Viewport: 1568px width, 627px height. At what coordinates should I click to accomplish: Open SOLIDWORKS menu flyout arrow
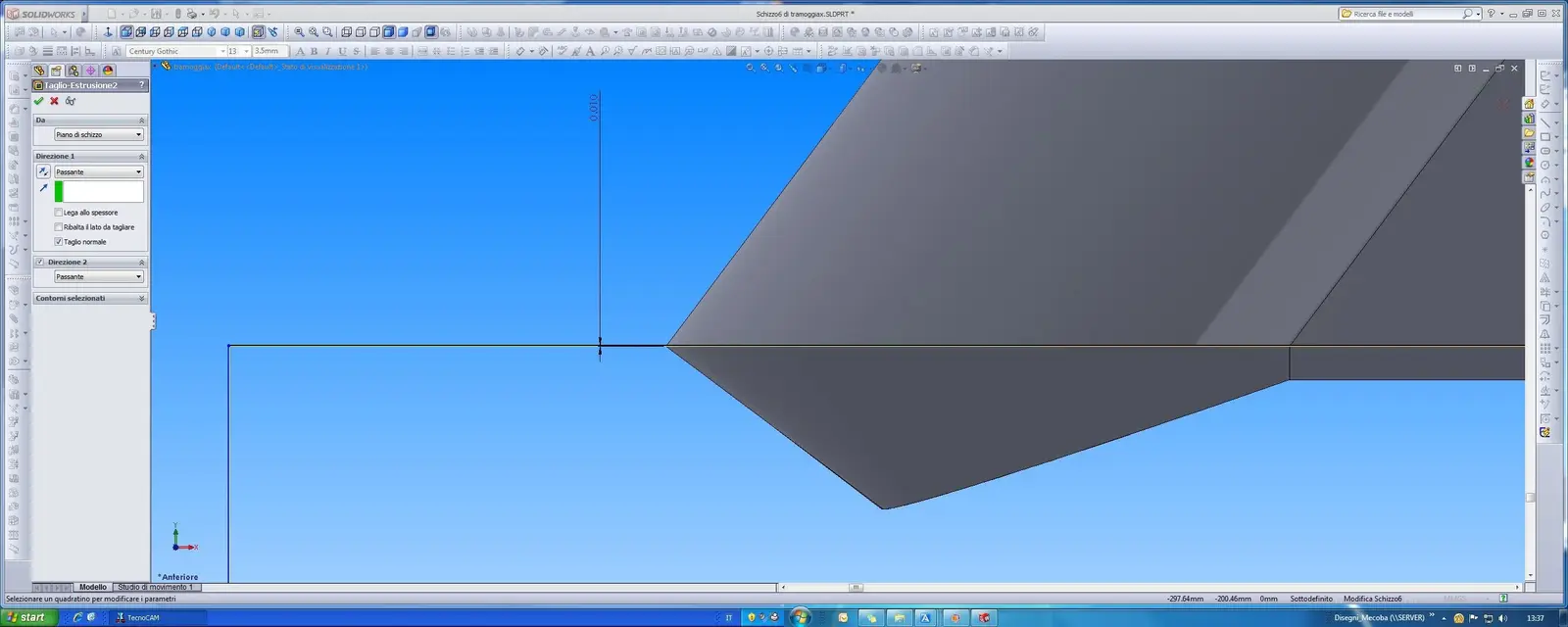tap(83, 15)
